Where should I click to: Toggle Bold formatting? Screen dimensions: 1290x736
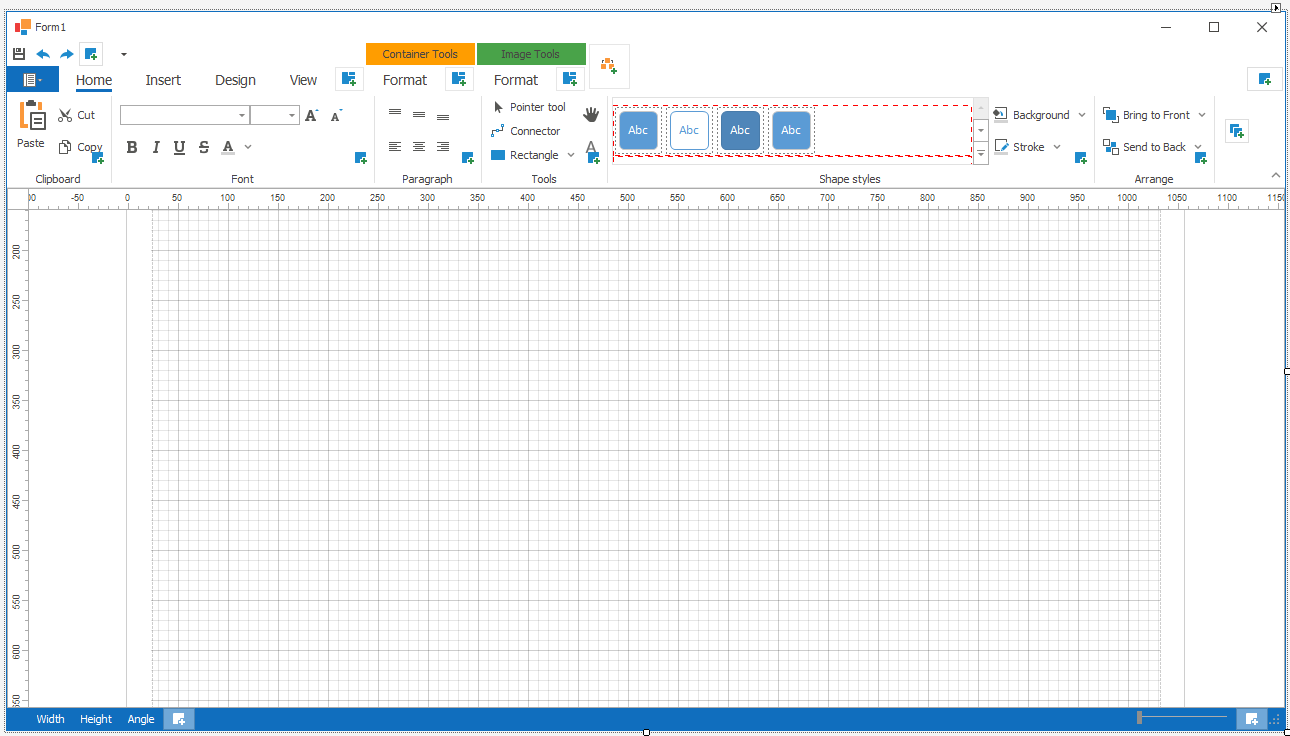[132, 147]
